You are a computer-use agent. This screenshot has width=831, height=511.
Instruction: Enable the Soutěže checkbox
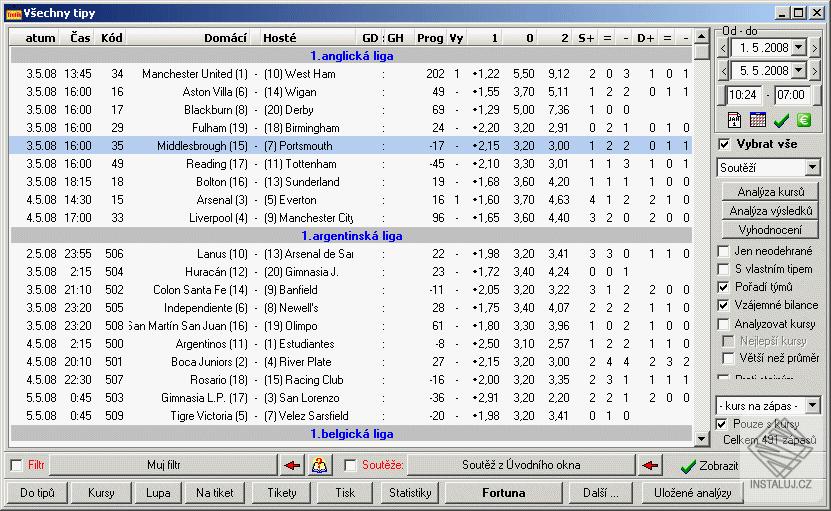pos(350,465)
